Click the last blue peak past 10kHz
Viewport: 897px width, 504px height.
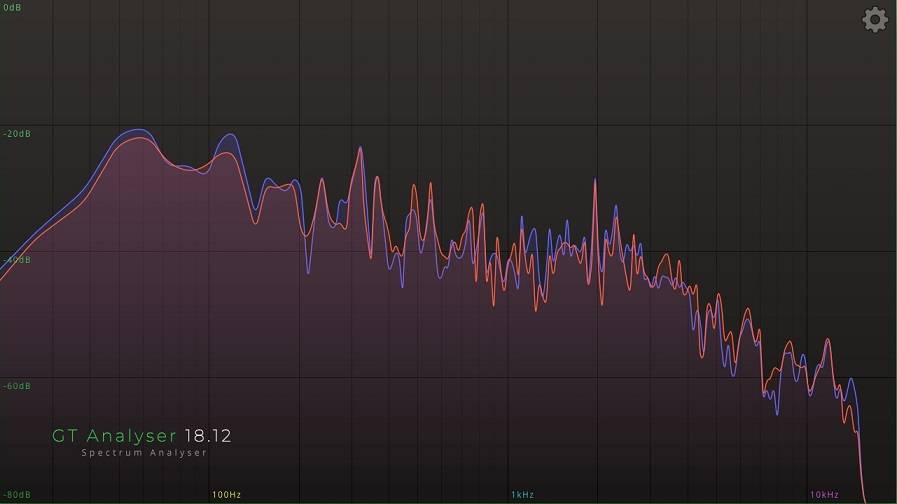[851, 380]
